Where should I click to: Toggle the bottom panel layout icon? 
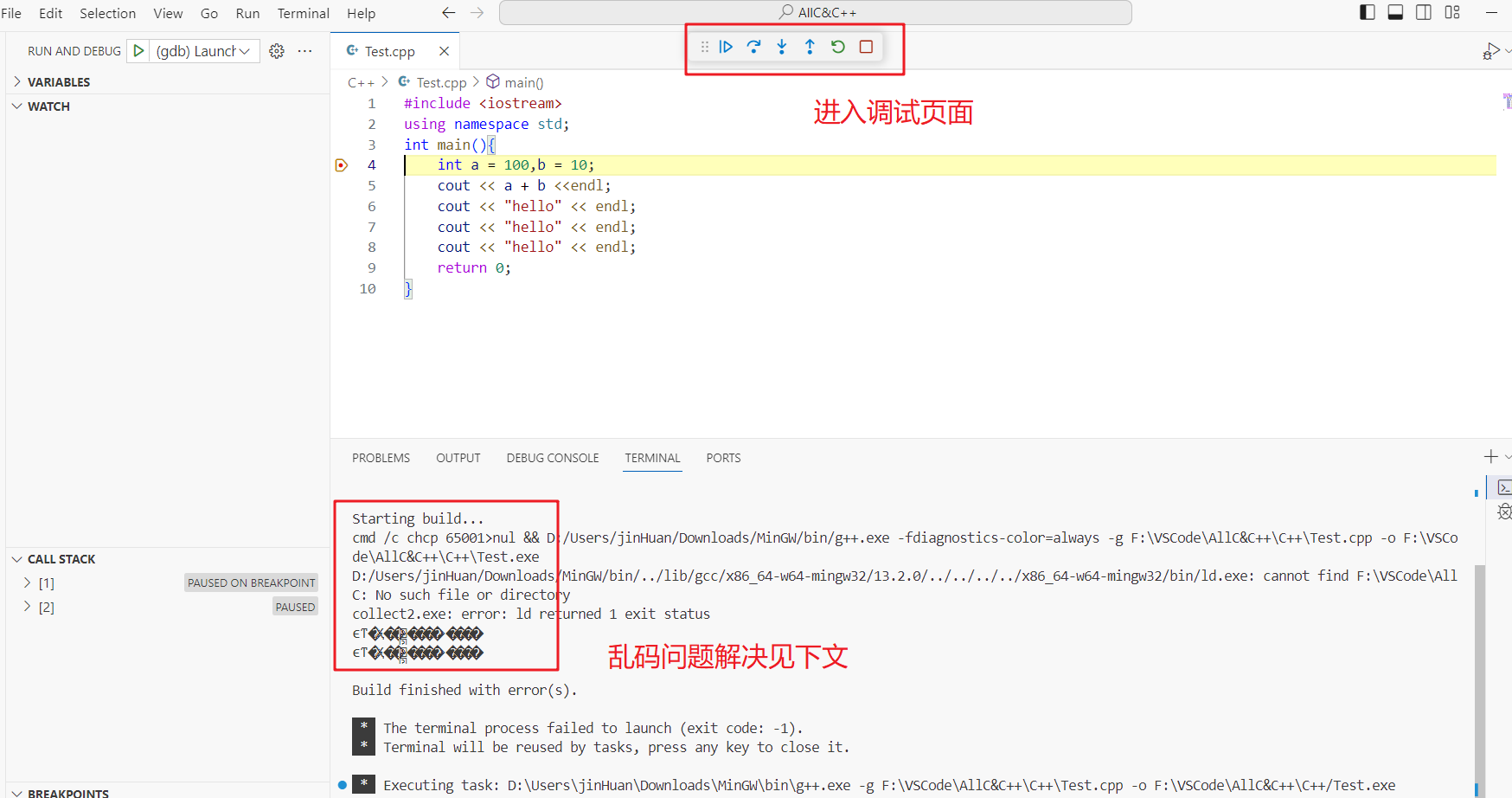[x=1395, y=12]
